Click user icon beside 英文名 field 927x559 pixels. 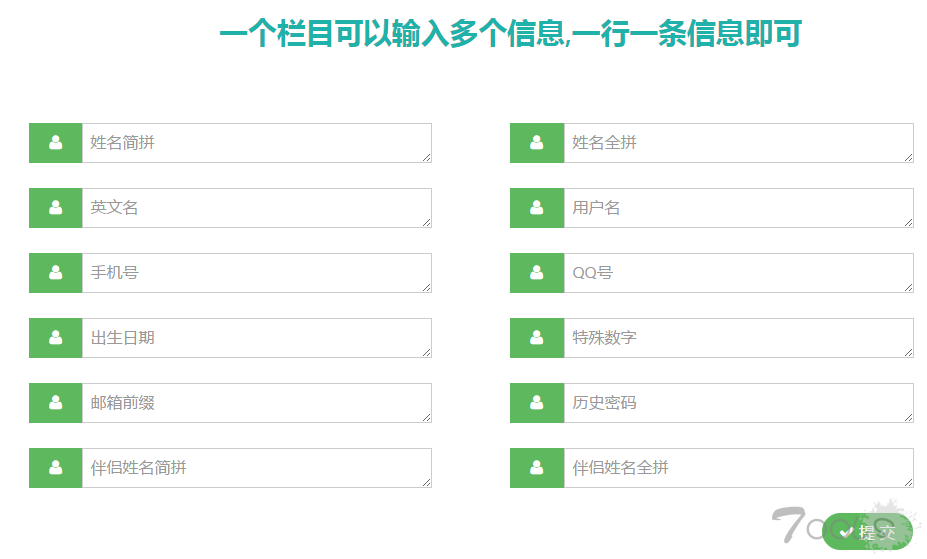click(x=56, y=208)
